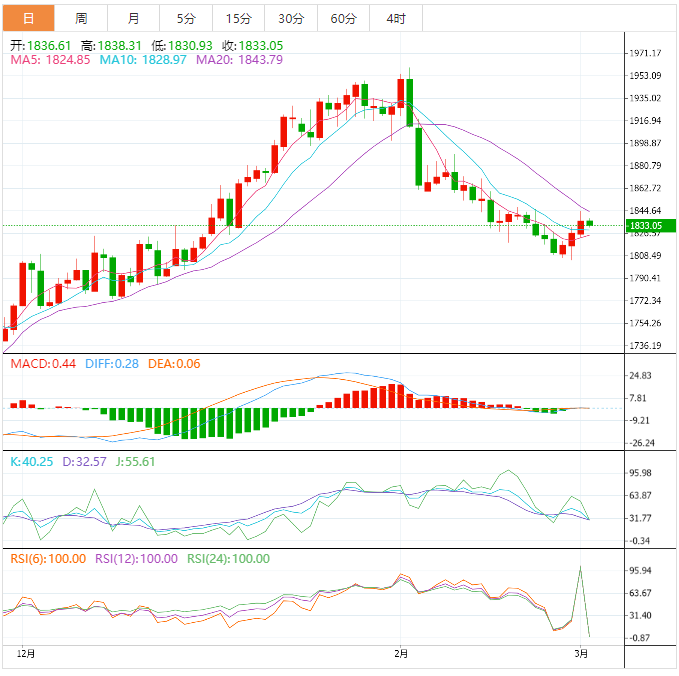
Task: Click the 1953.09 price axis label
Action: coord(645,75)
